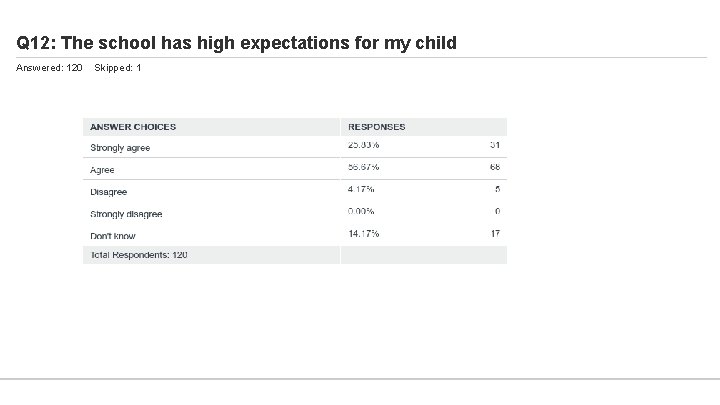The image size is (720, 405).
Task: Click the 'Don't know' row label
Action: pos(114,235)
